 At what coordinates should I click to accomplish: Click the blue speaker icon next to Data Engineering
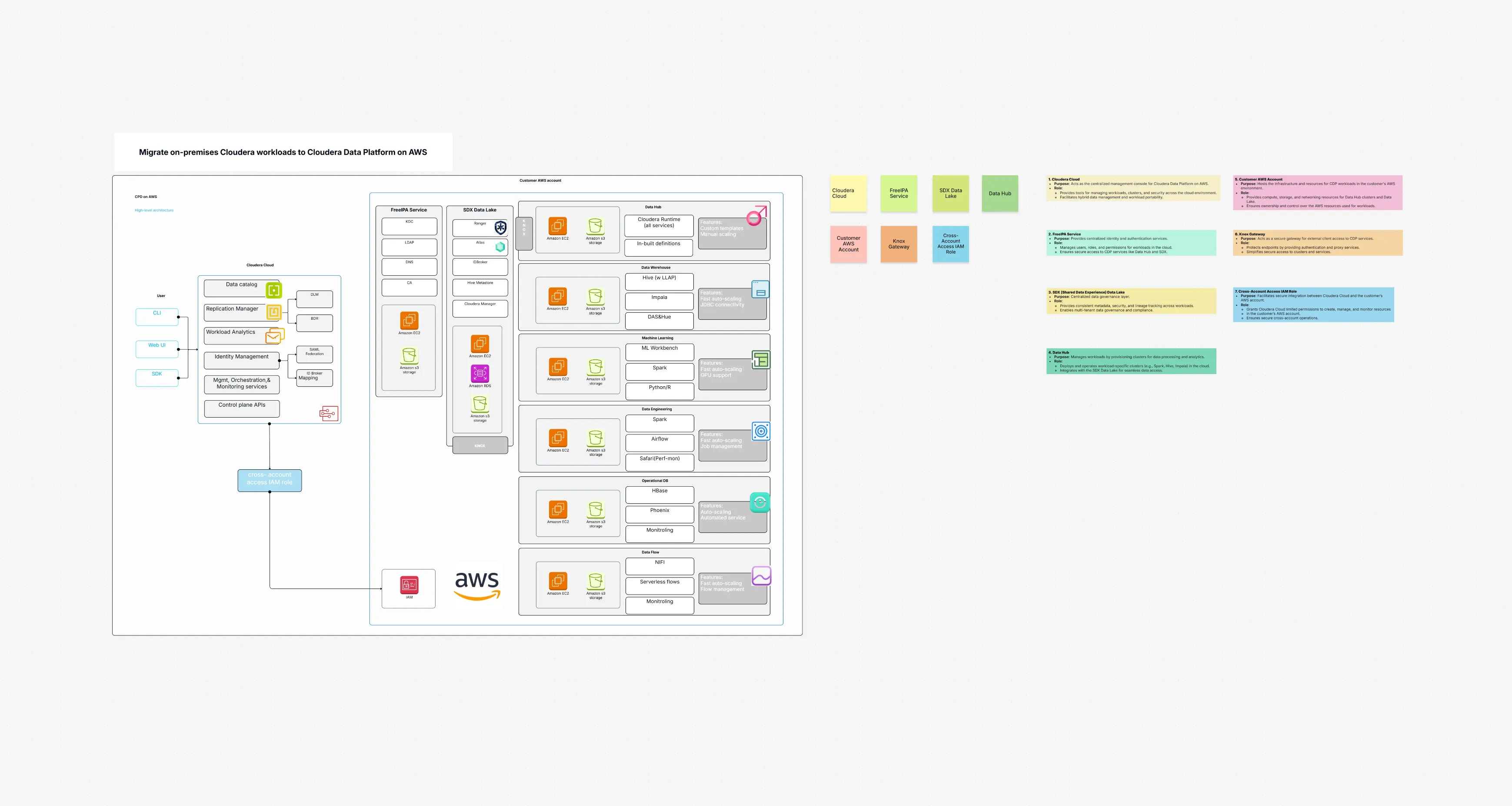click(761, 431)
